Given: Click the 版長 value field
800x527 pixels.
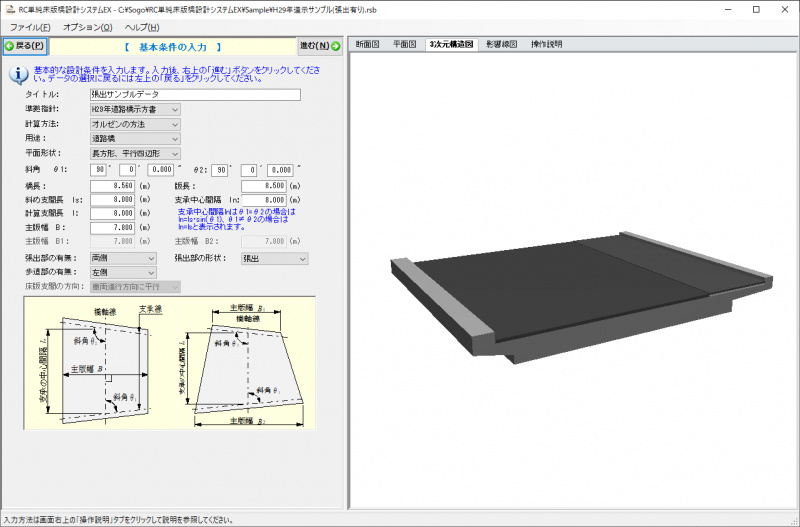Looking at the screenshot, I should pos(264,186).
